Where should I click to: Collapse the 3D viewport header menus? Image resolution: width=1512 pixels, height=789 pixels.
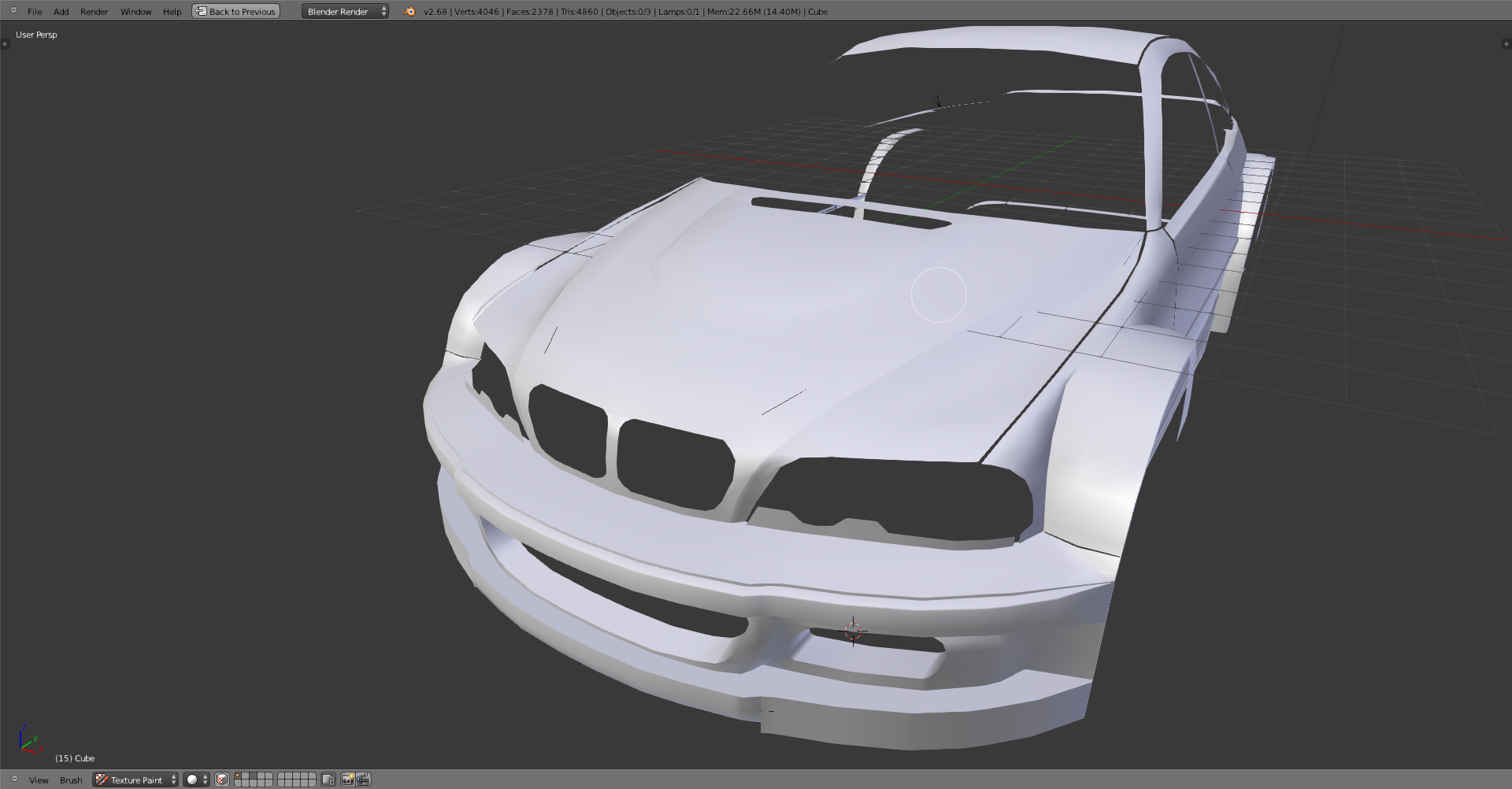14,779
